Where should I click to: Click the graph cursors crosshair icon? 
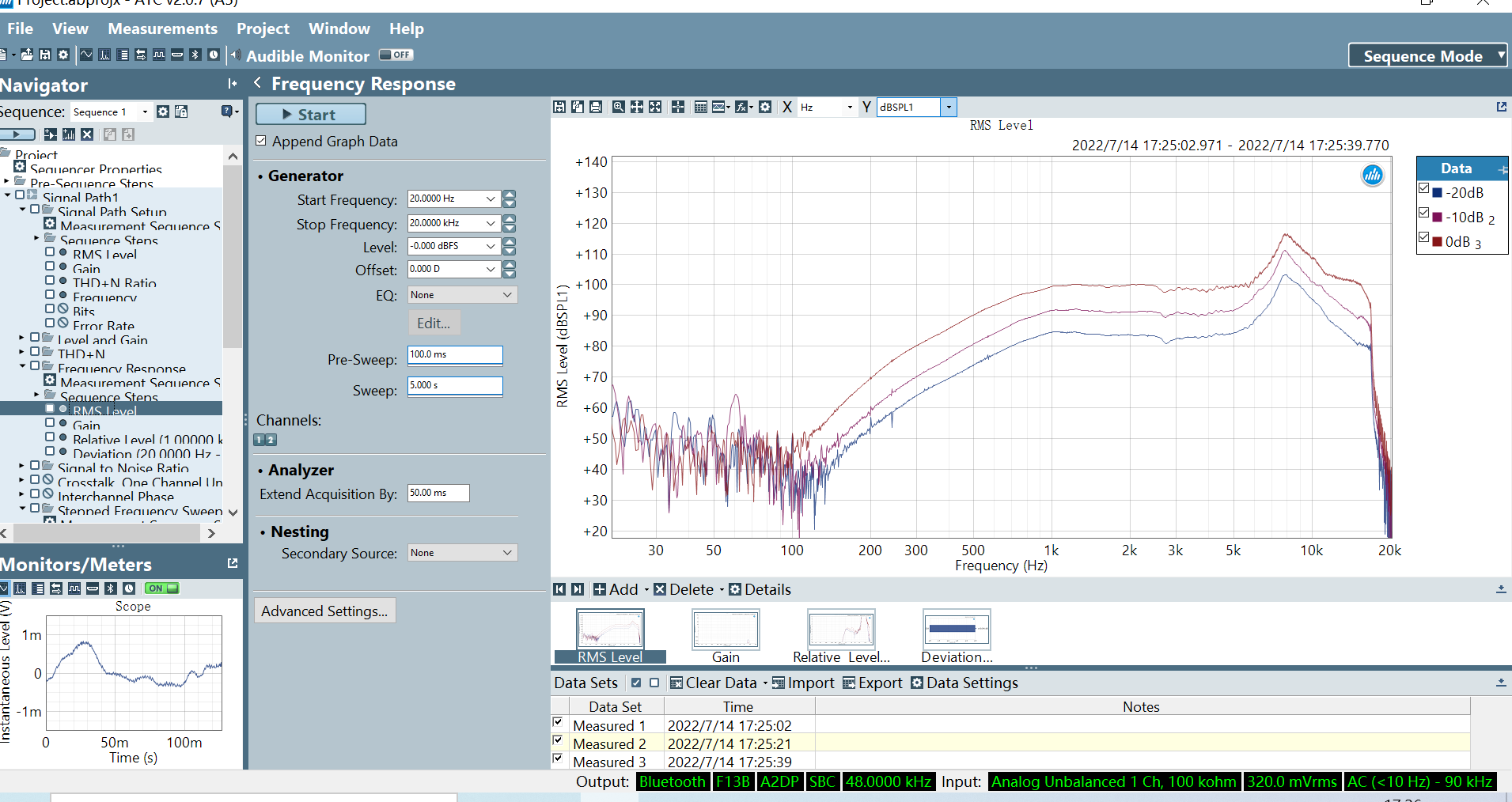[x=678, y=107]
